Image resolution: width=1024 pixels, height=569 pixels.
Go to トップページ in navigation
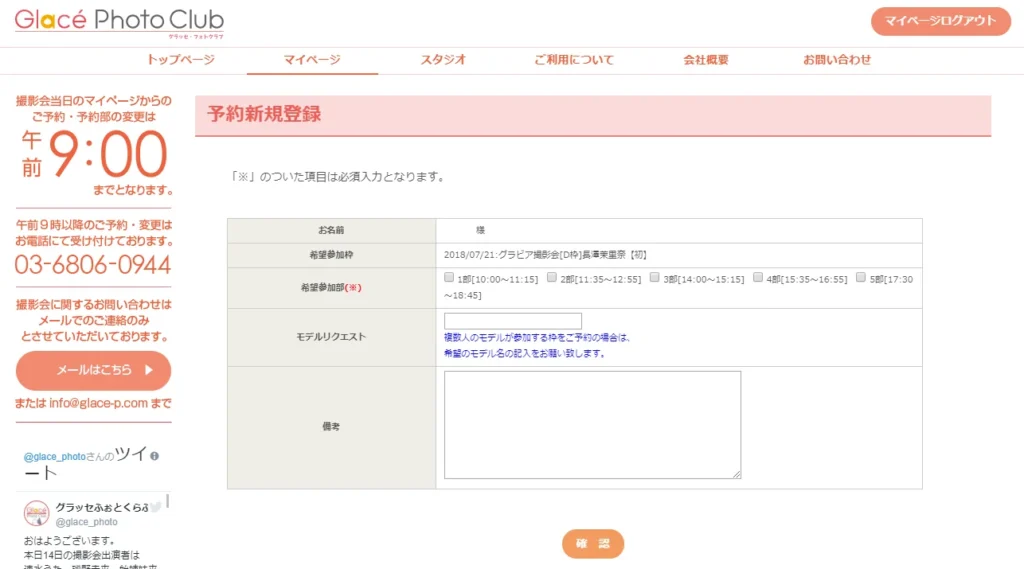(x=181, y=60)
